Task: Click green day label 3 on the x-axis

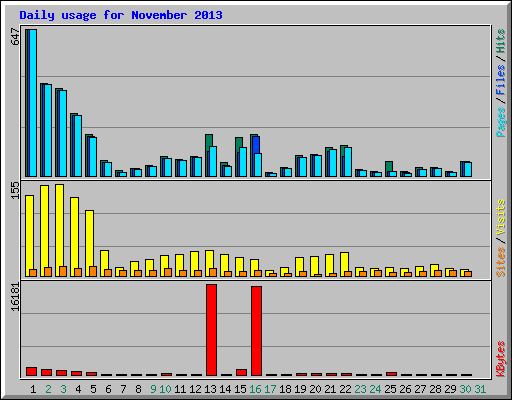Action: [63, 389]
